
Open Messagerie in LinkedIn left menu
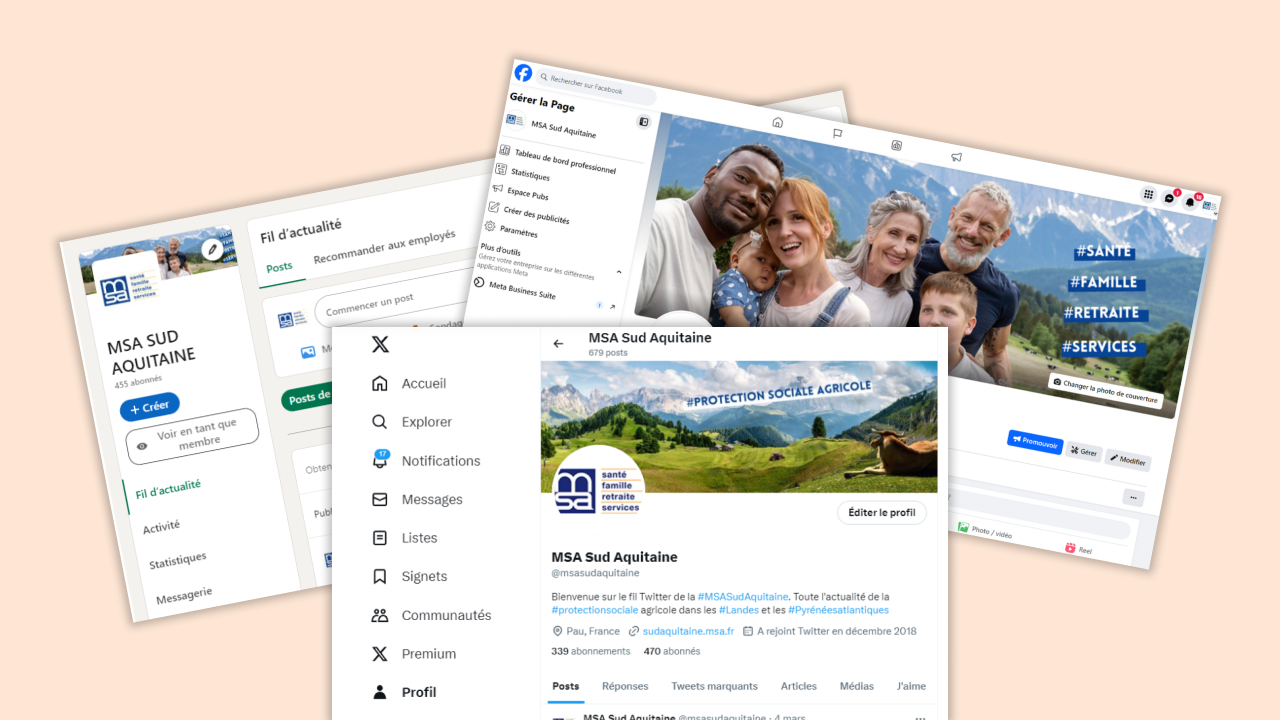[184, 595]
